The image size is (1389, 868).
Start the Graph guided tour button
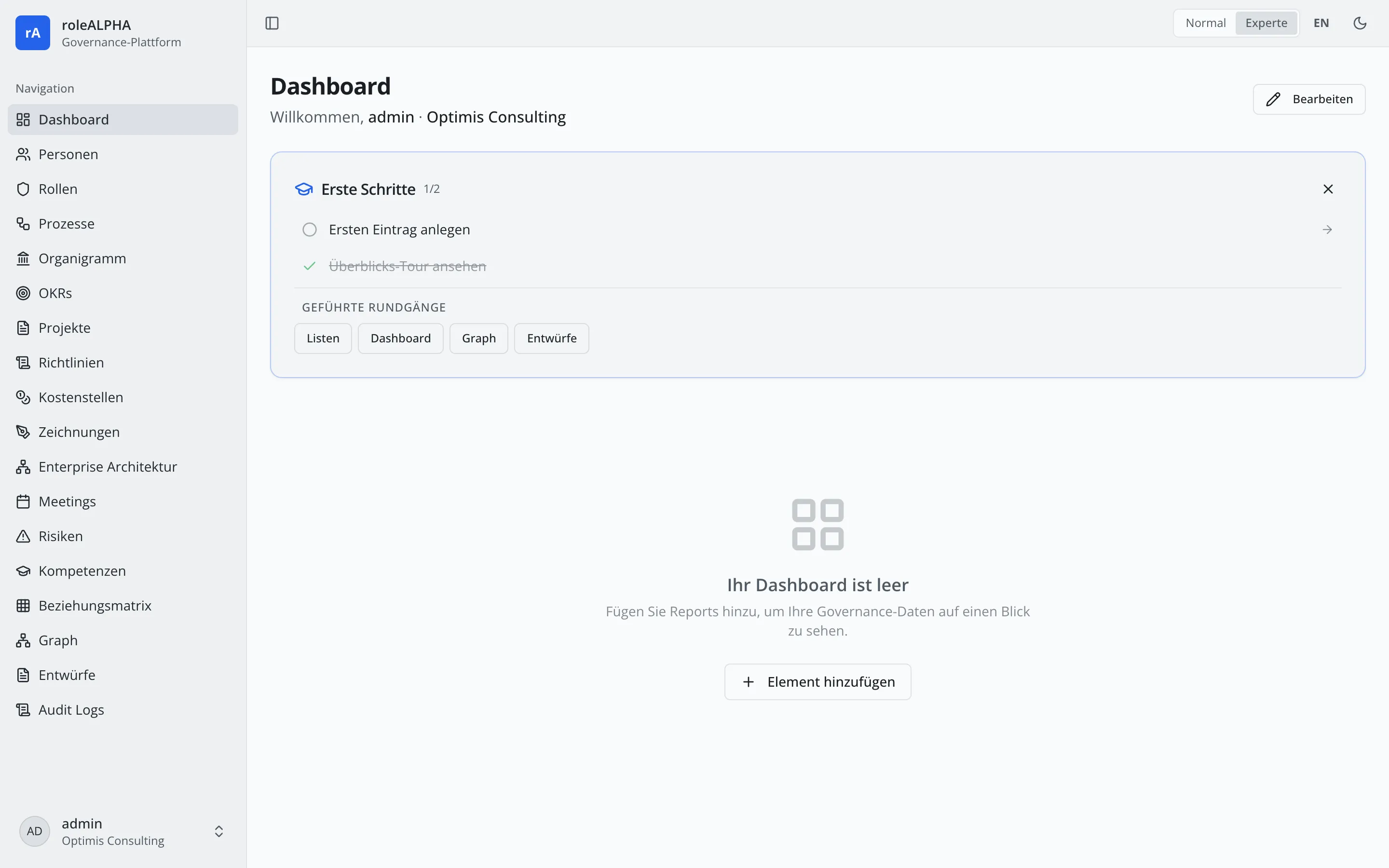[479, 338]
